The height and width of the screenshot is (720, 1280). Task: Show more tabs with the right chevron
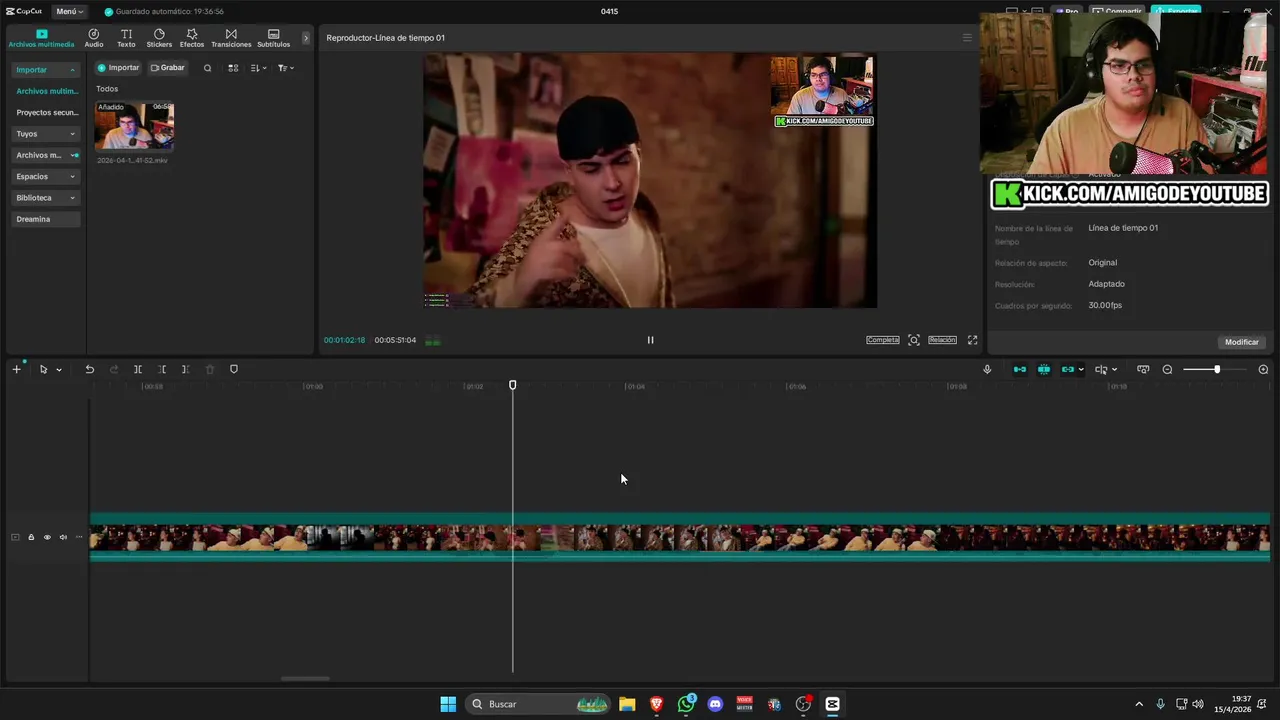click(x=306, y=38)
